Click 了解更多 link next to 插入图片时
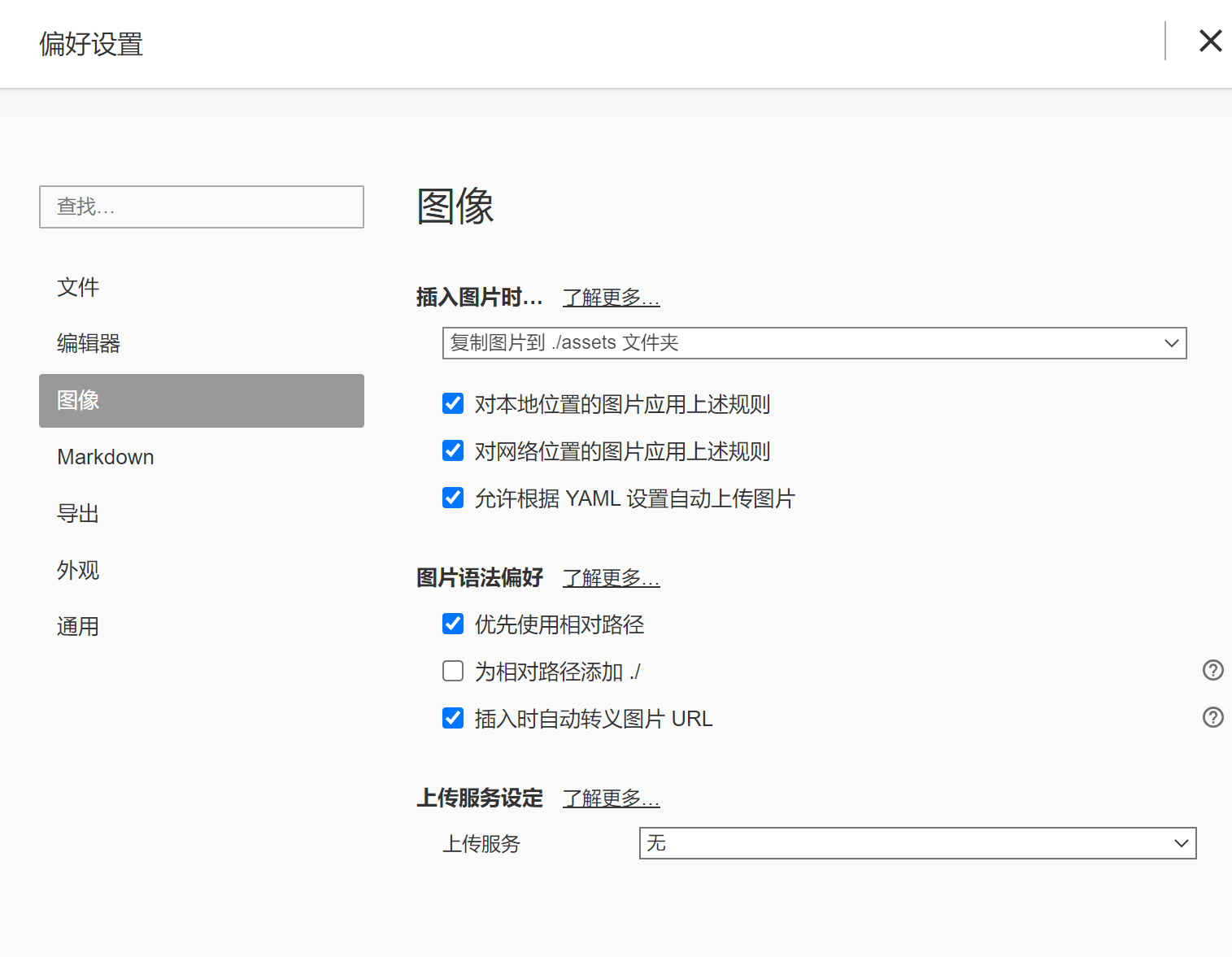The width and height of the screenshot is (1232, 957). (611, 298)
